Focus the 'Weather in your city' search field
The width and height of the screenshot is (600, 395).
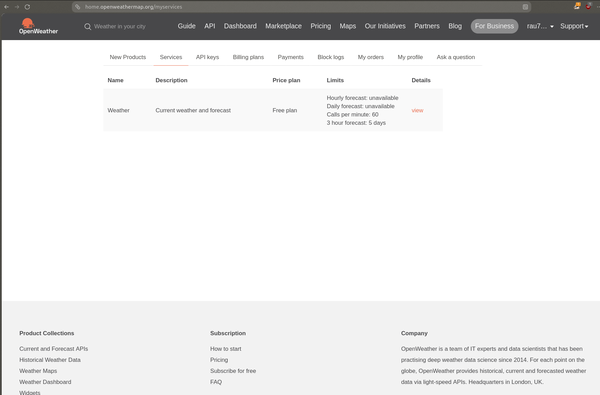click(120, 26)
